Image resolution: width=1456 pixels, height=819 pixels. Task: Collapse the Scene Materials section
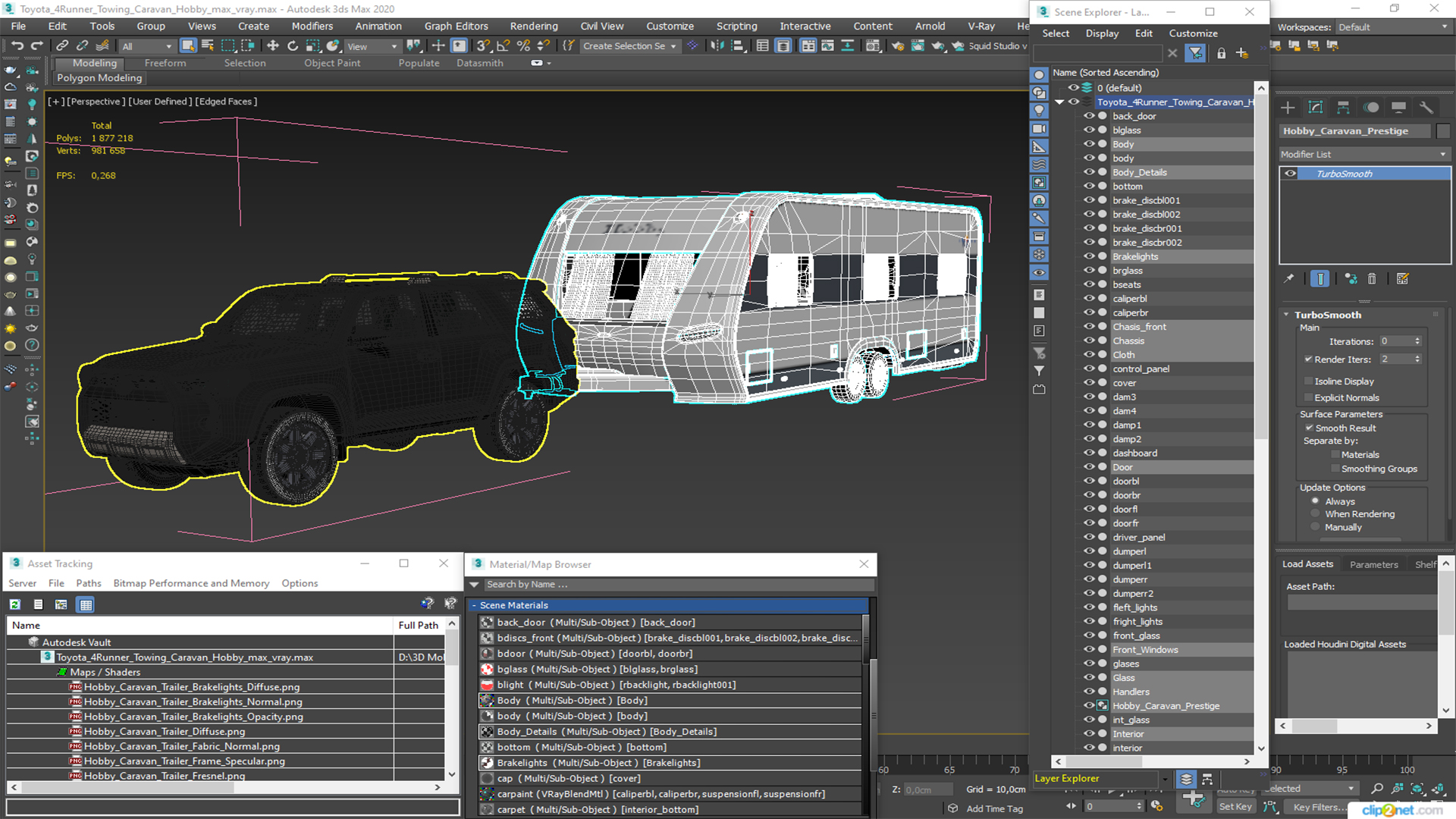[x=474, y=605]
